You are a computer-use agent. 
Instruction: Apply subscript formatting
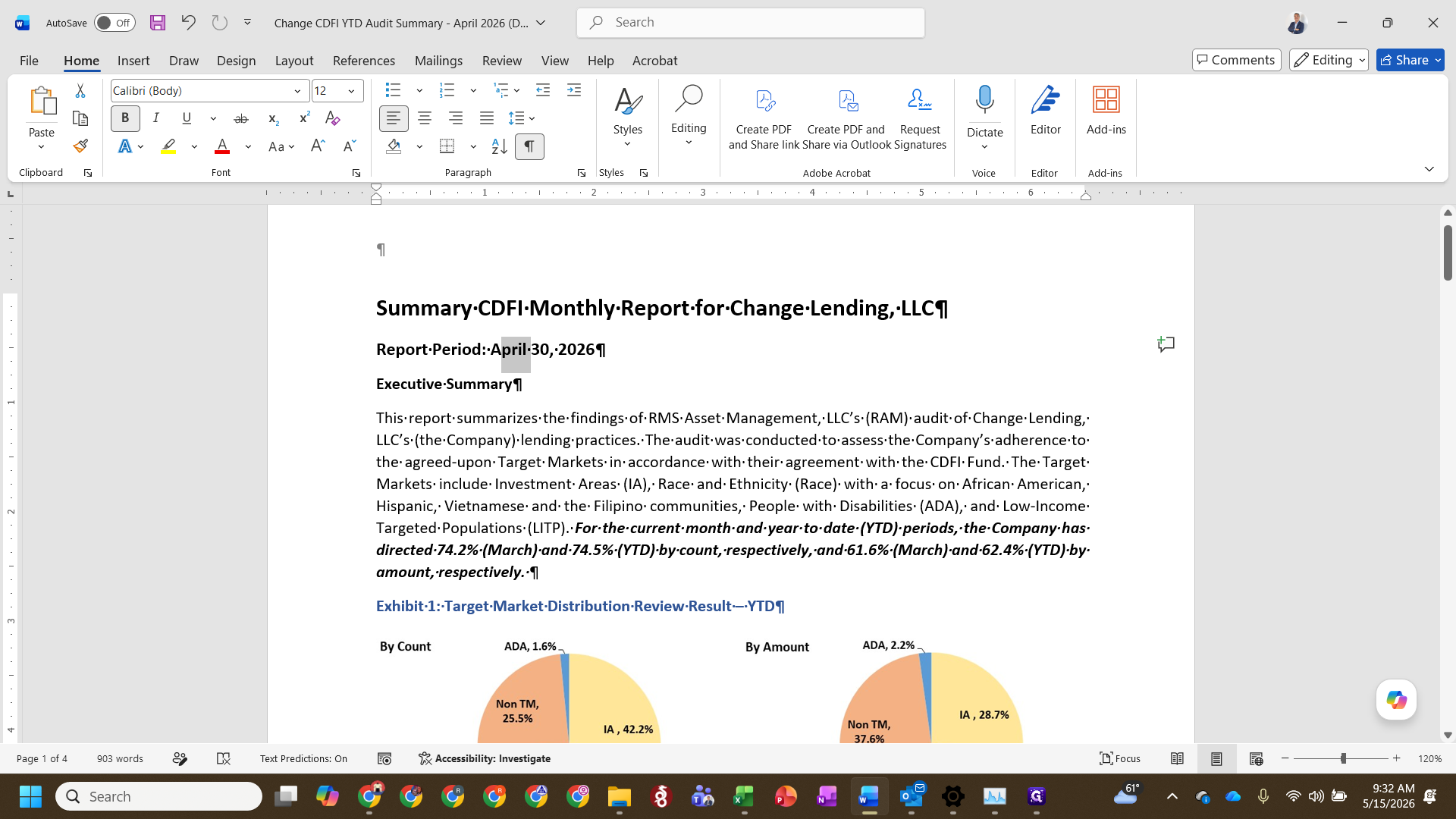coord(273,118)
